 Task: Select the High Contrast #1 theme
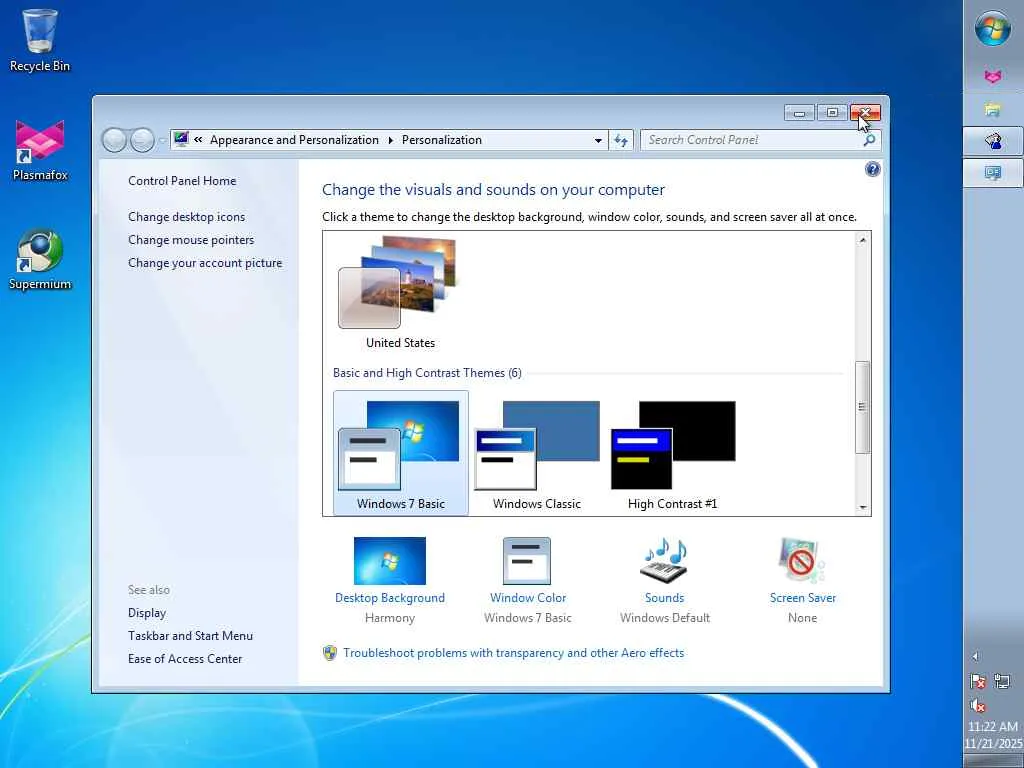pos(673,453)
